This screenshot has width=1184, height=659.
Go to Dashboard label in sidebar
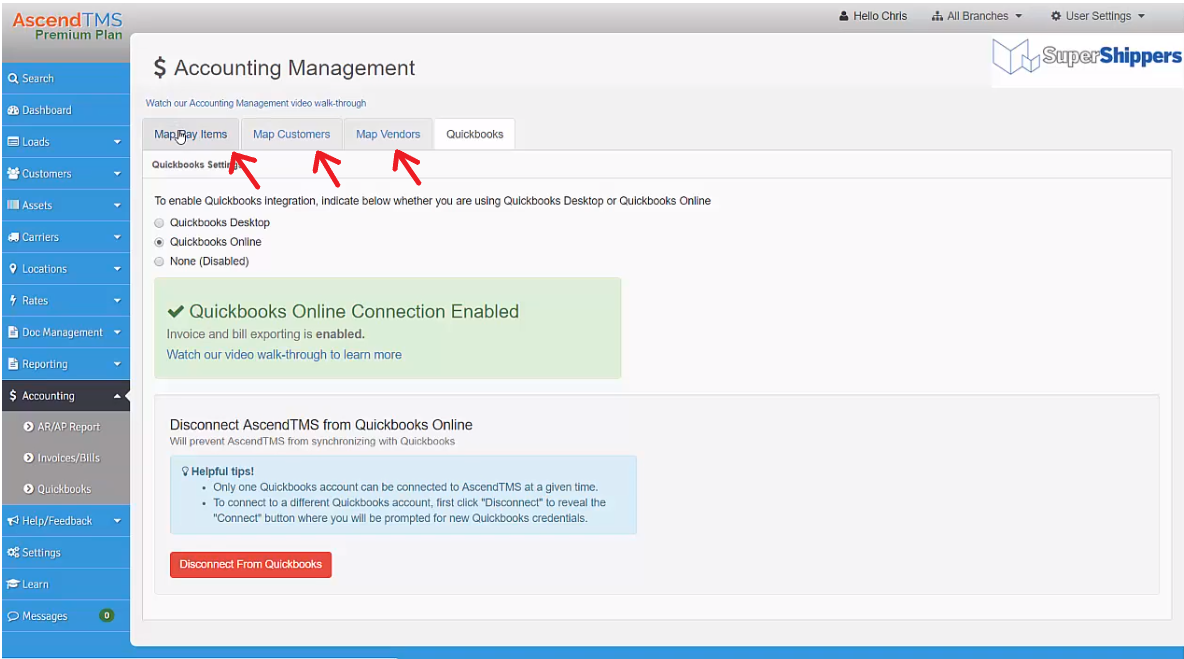click(x=47, y=110)
